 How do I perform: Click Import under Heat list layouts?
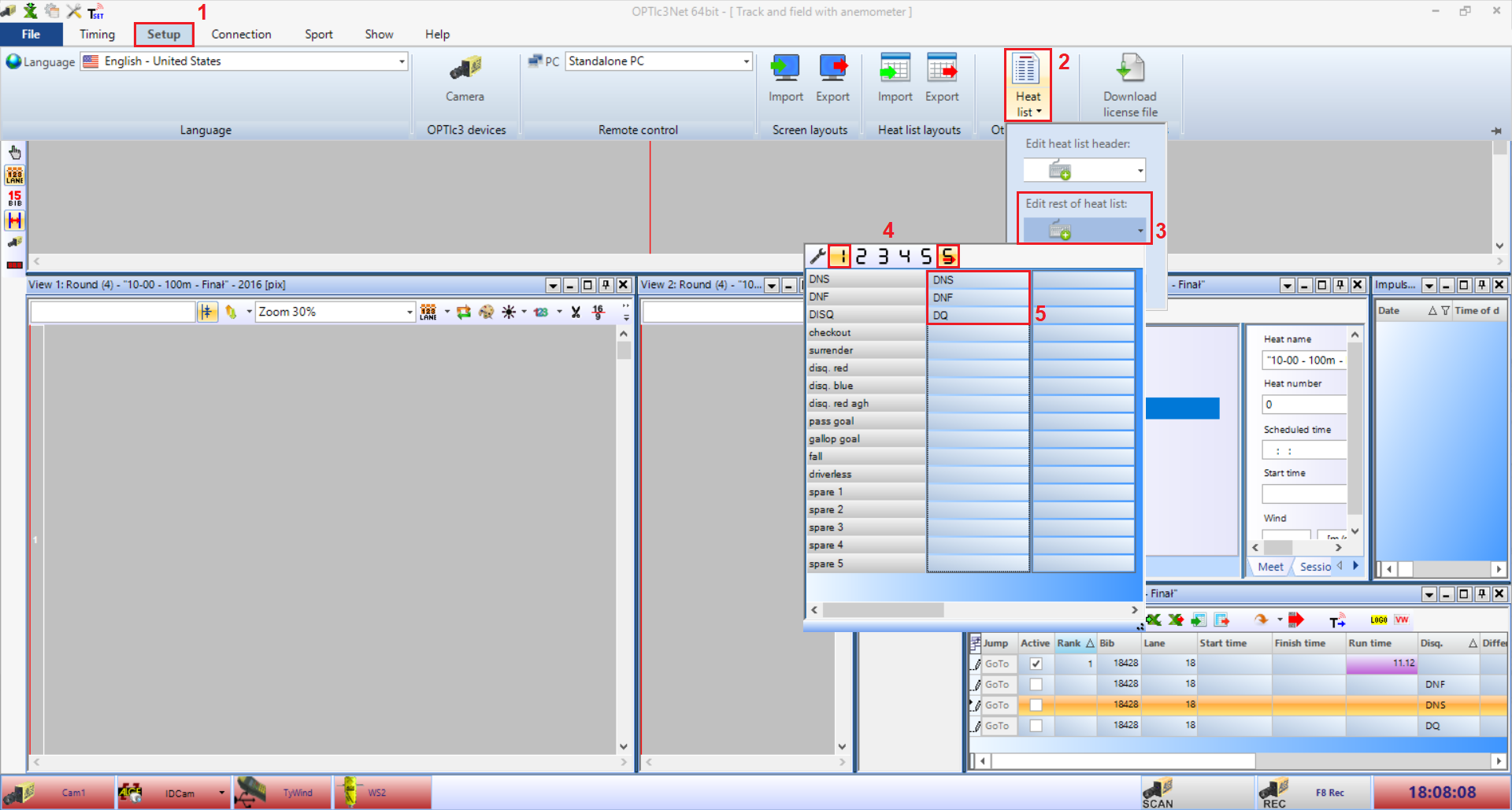coord(895,79)
